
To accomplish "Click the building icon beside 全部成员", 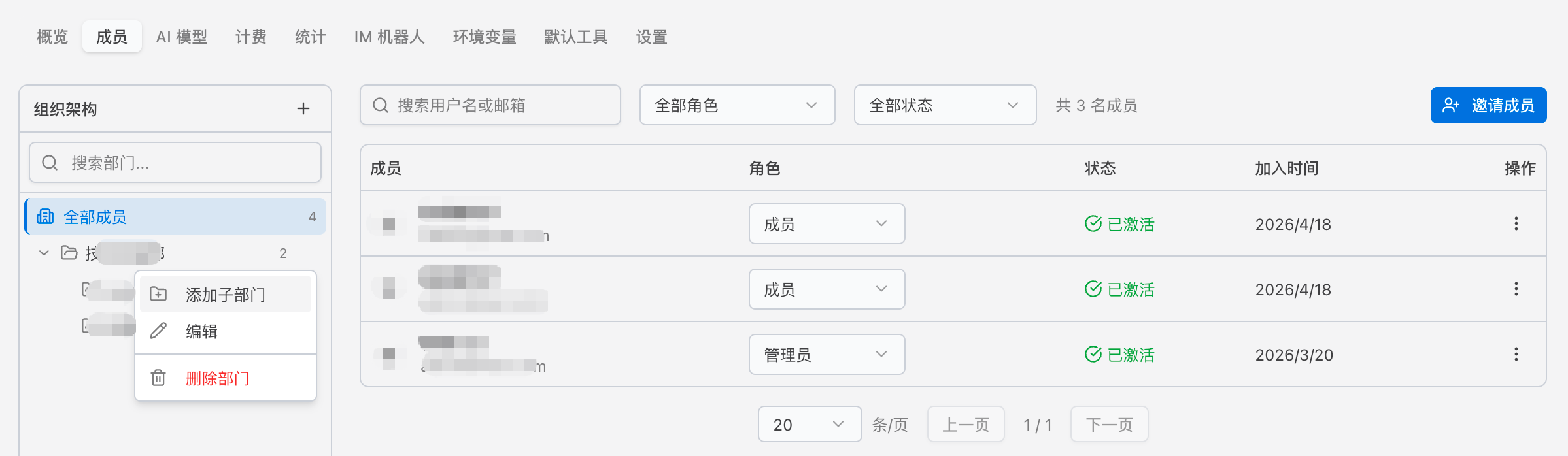I will point(44,216).
